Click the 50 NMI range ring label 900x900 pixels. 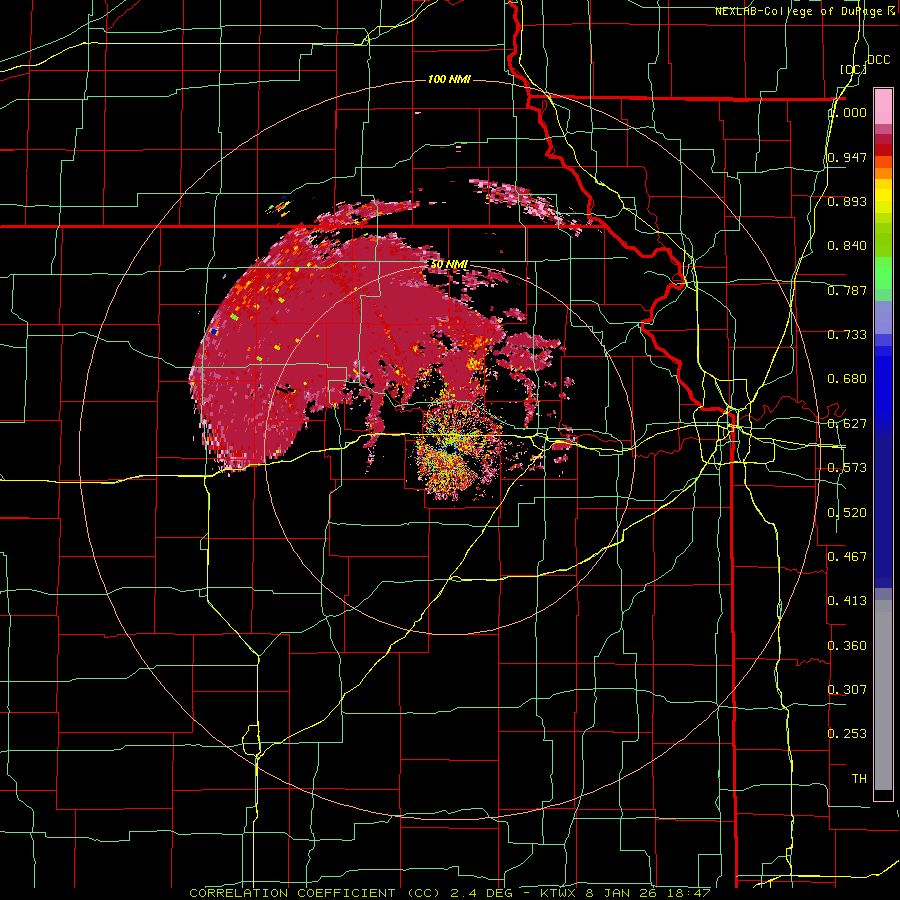pos(449,264)
